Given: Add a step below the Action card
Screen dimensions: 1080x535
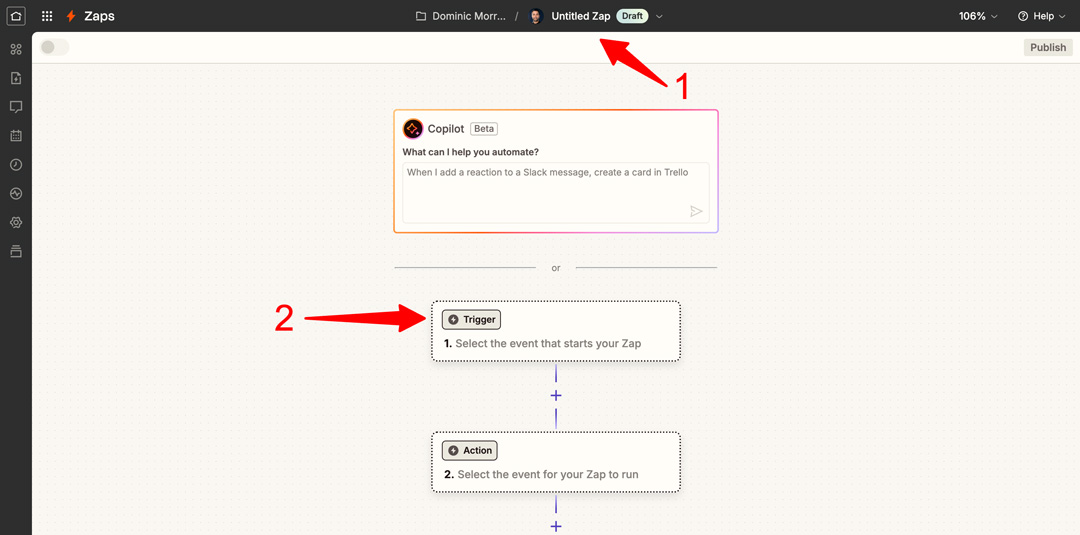Looking at the screenshot, I should (x=556, y=526).
